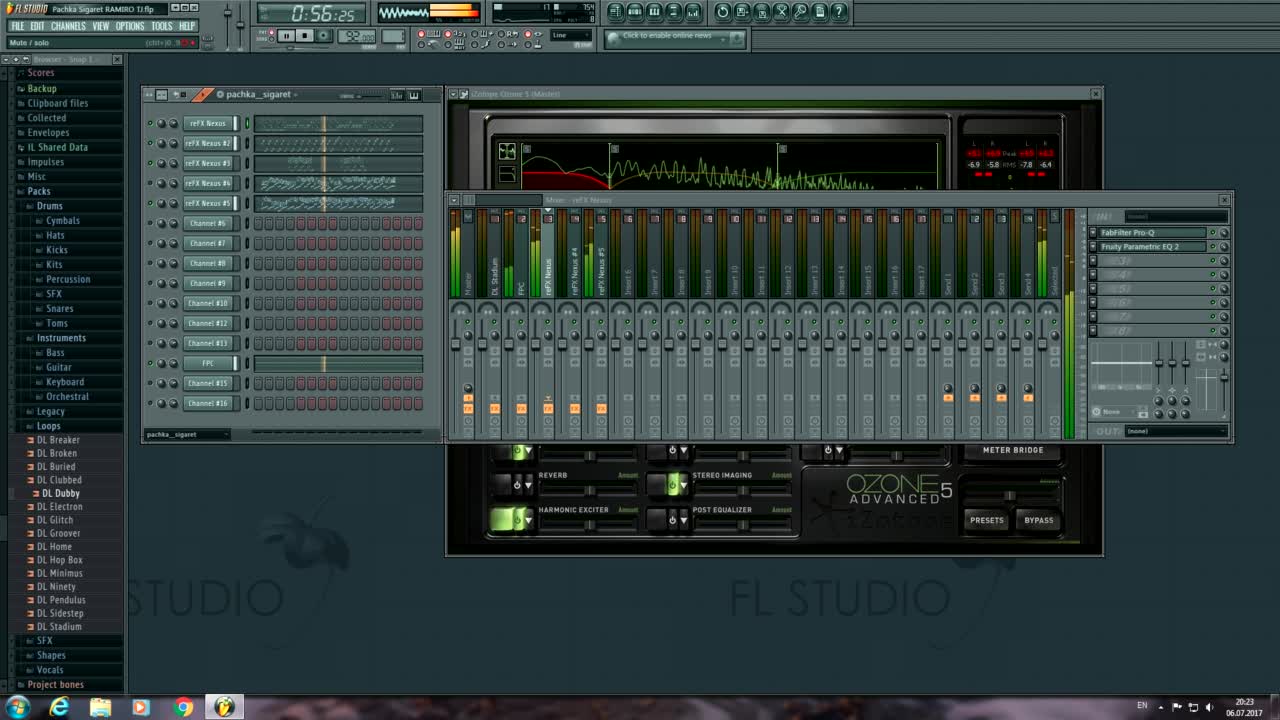Collapse the Loops subfolder
Image resolution: width=1280 pixels, height=720 pixels.
click(x=48, y=426)
